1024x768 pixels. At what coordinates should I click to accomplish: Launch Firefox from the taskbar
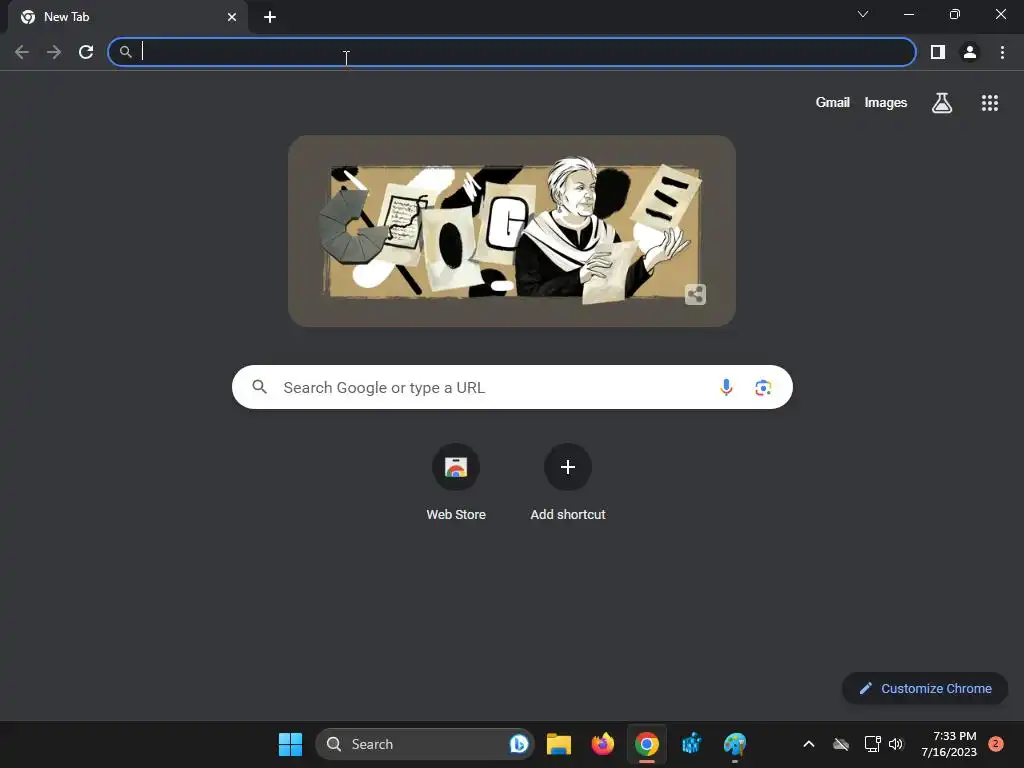click(603, 744)
